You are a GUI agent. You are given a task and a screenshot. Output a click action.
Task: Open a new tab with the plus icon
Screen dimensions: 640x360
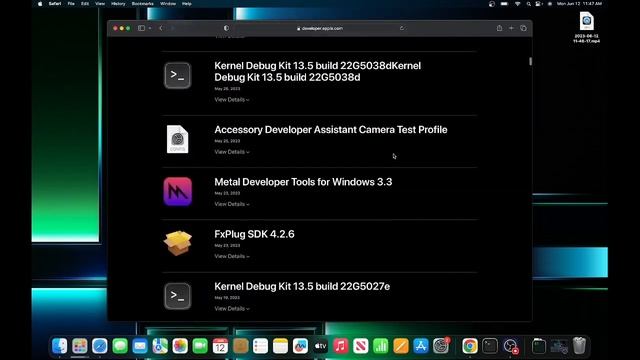[x=511, y=28]
